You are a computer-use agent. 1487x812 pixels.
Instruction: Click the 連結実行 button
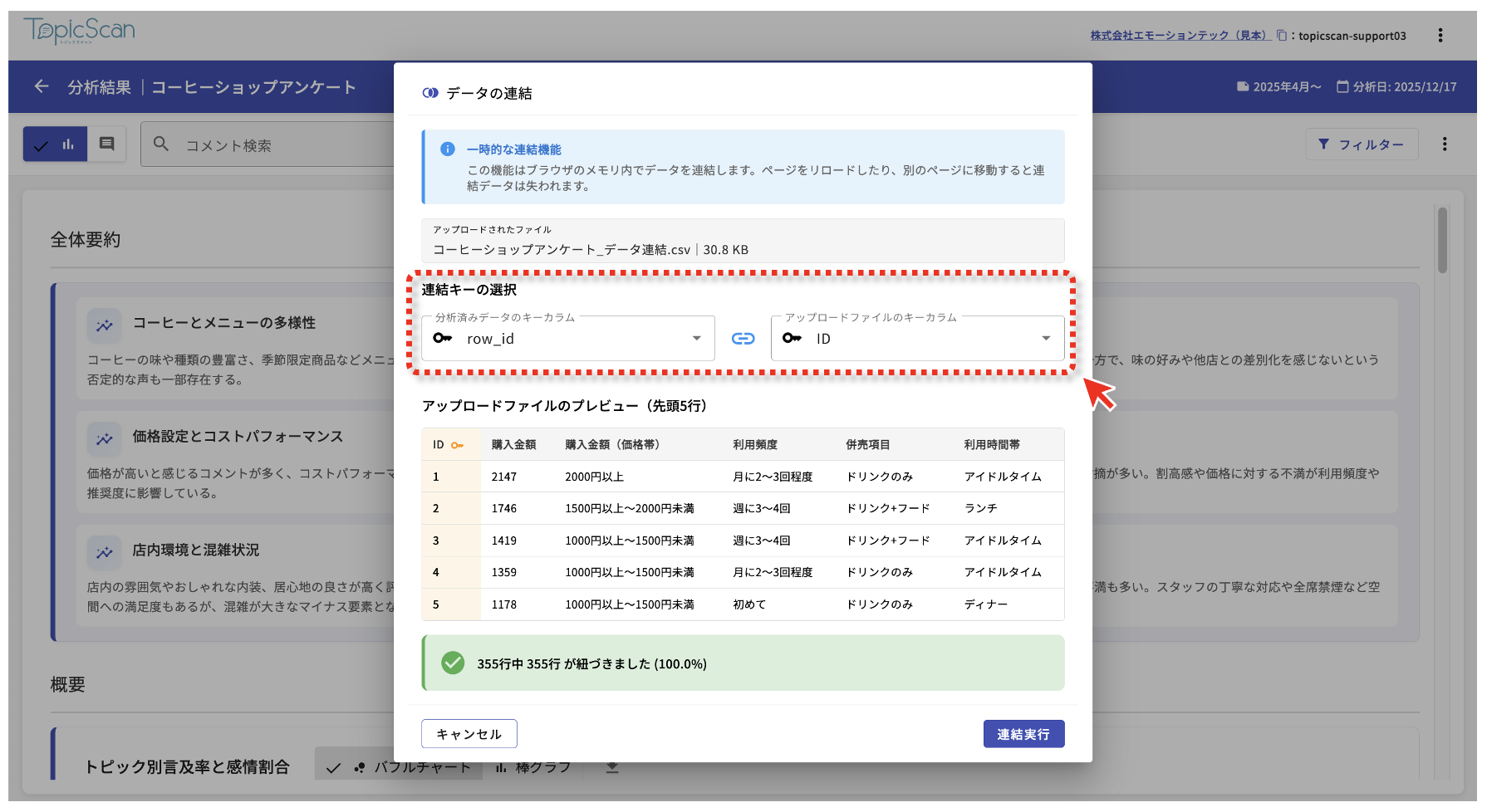click(x=1023, y=734)
